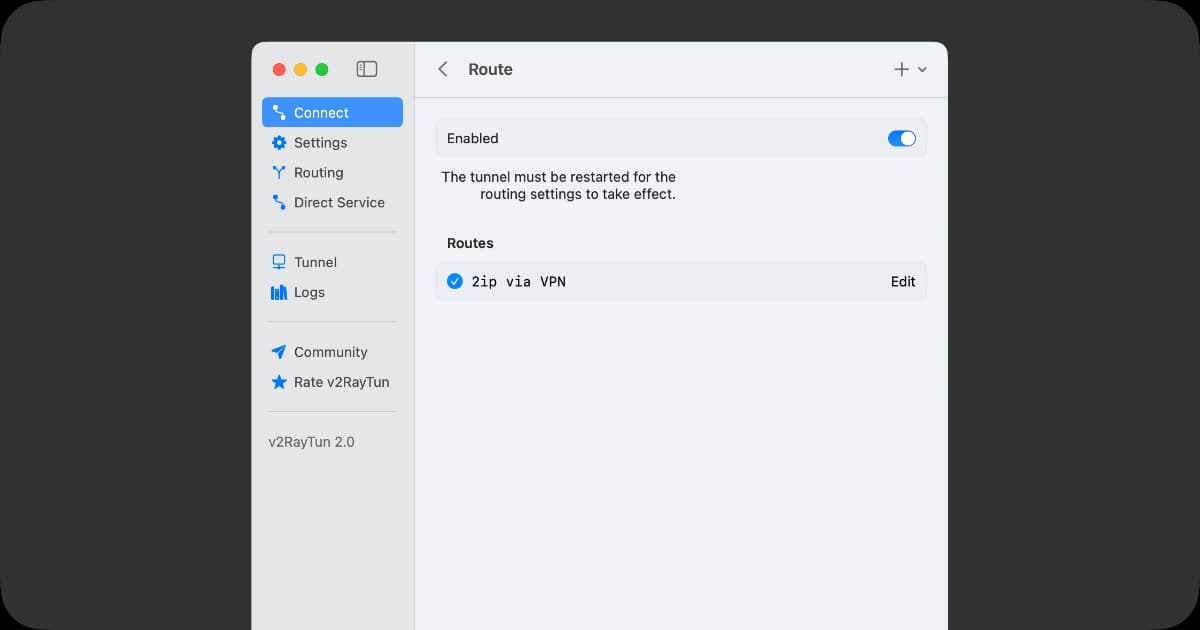Image resolution: width=1200 pixels, height=630 pixels.
Task: Expand the chevron next to plus button
Action: (922, 70)
